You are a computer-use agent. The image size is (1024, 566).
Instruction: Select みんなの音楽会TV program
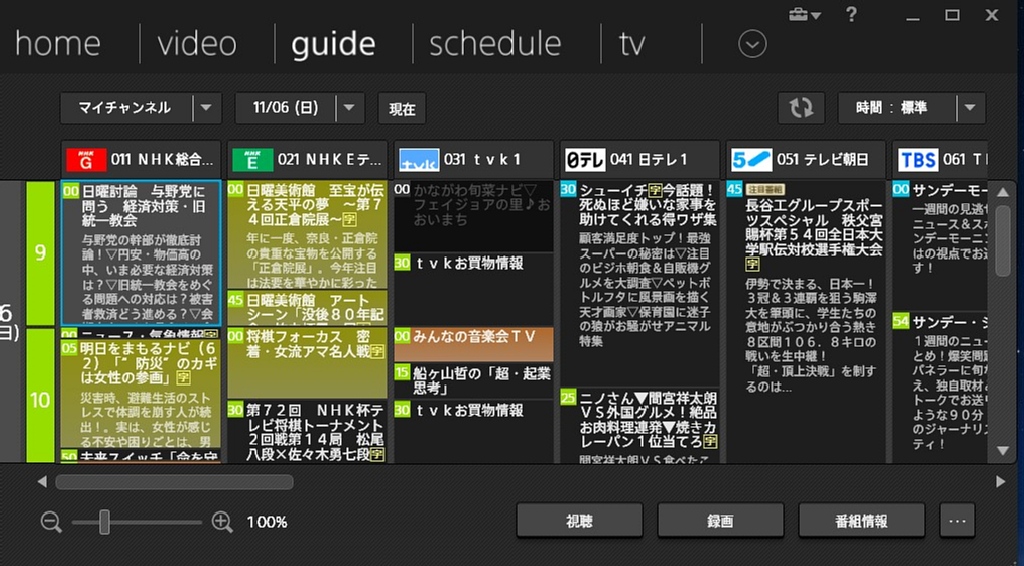(x=473, y=345)
